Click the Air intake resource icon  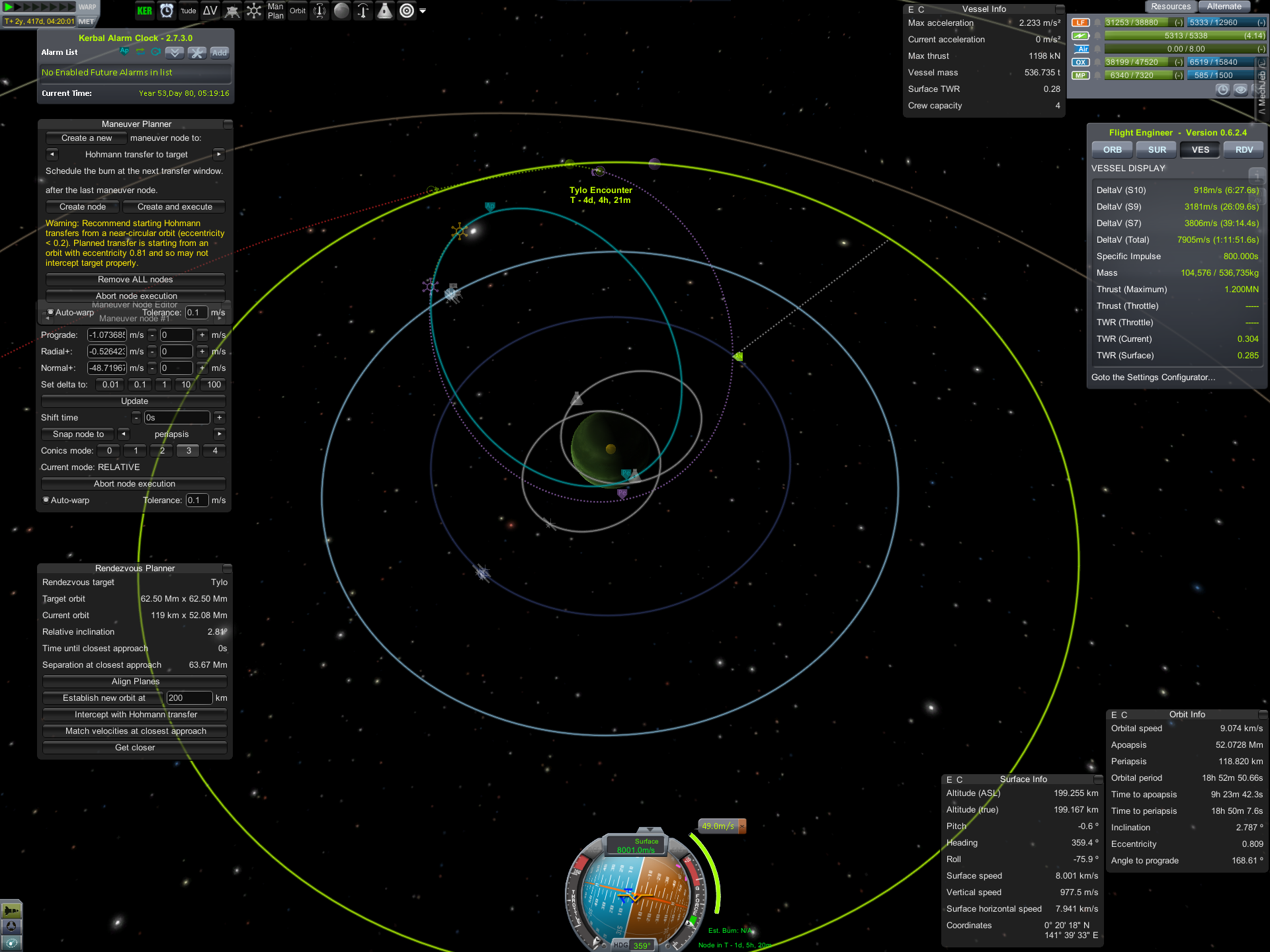[1080, 49]
